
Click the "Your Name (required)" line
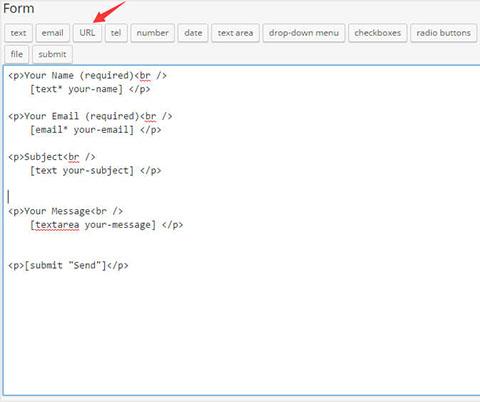[x=87, y=76]
